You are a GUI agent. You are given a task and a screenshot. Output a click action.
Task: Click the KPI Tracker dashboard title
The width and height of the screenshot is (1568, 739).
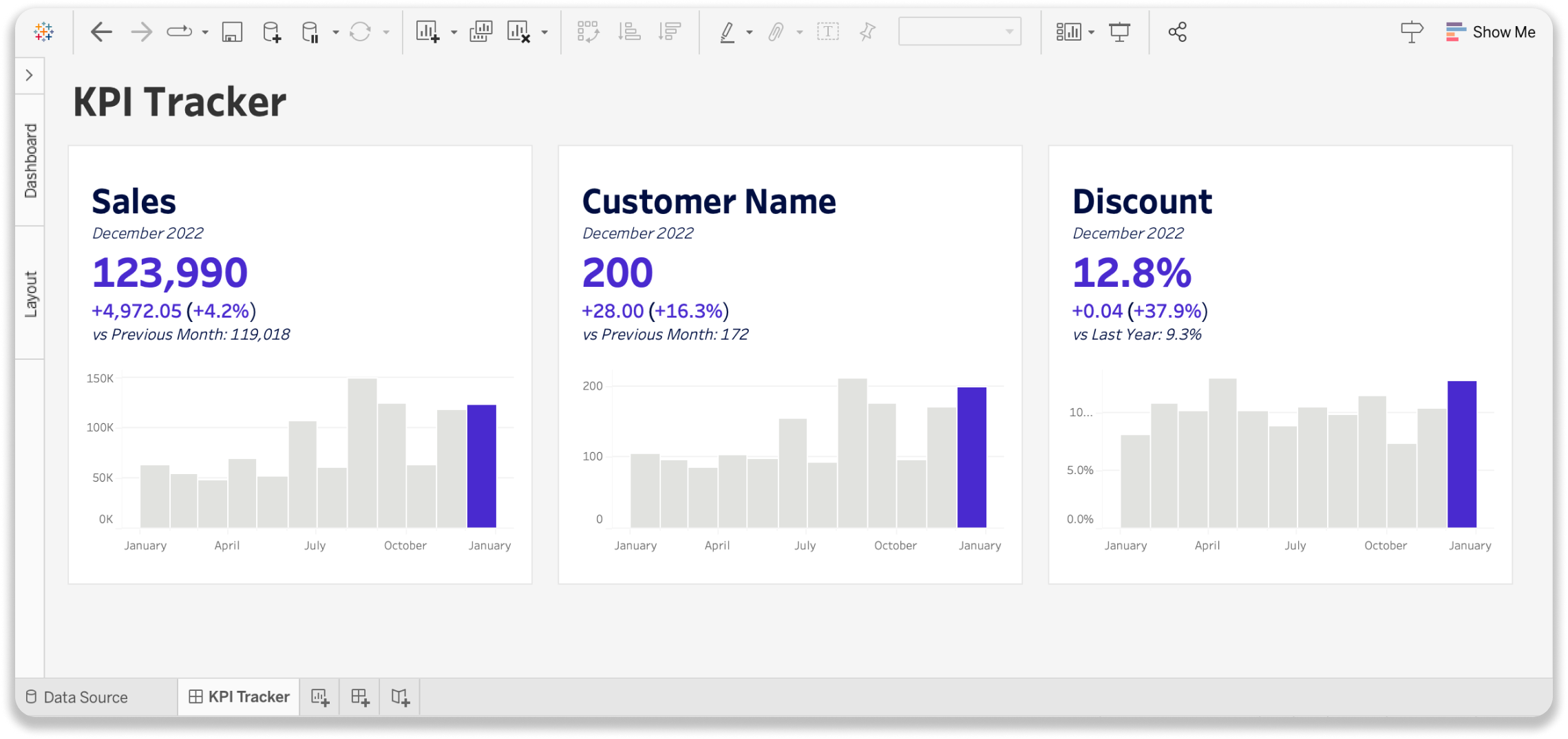point(179,102)
